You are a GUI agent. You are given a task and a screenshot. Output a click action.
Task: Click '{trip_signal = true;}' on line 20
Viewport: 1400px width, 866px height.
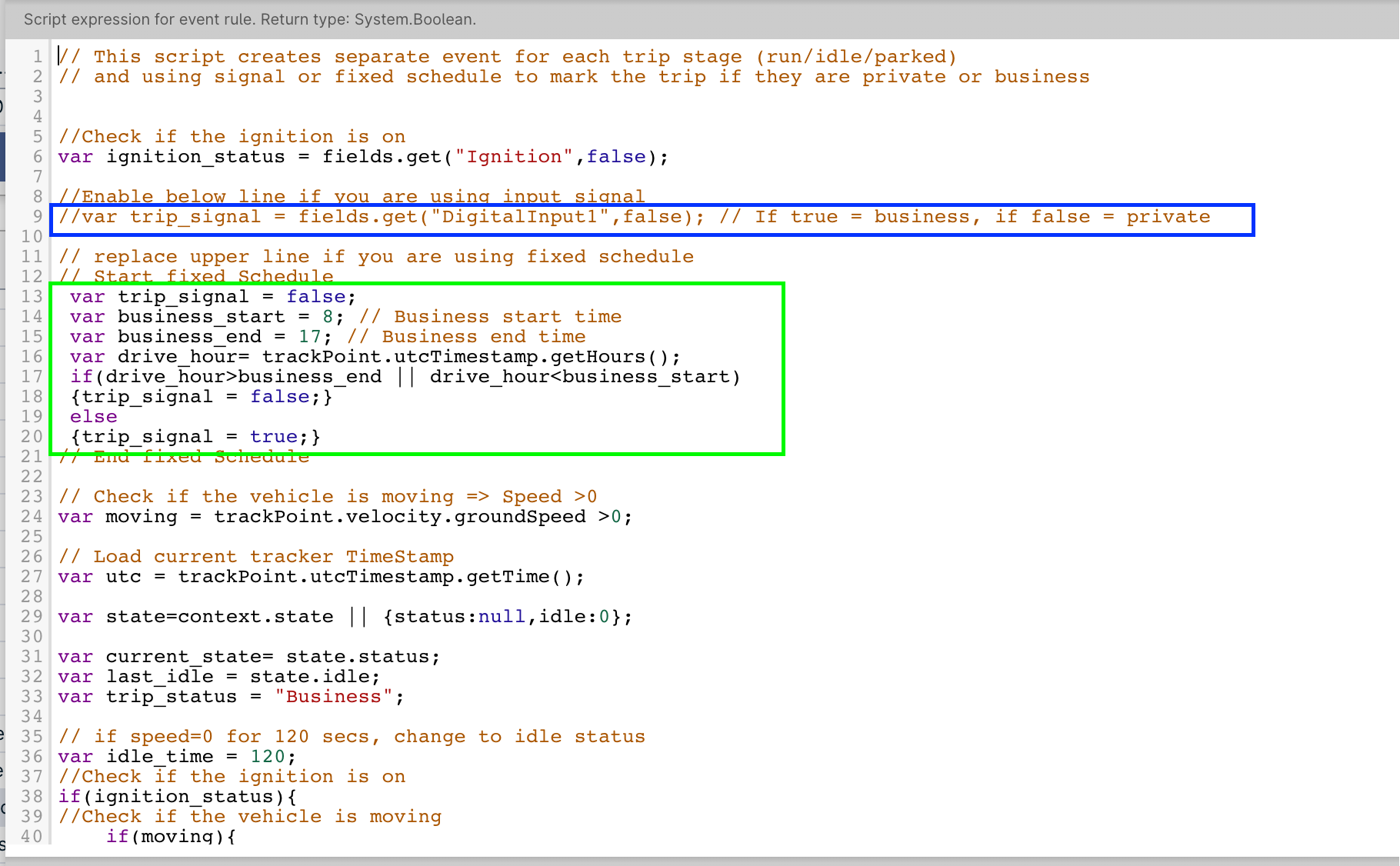195,437
